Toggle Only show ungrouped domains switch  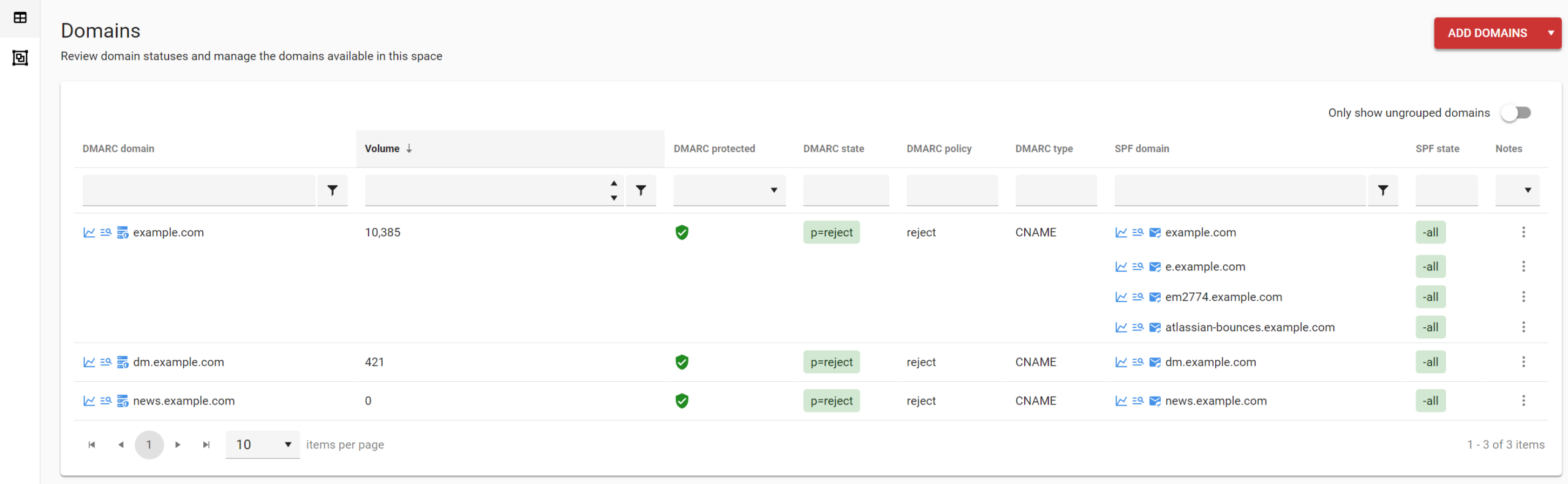click(1516, 113)
